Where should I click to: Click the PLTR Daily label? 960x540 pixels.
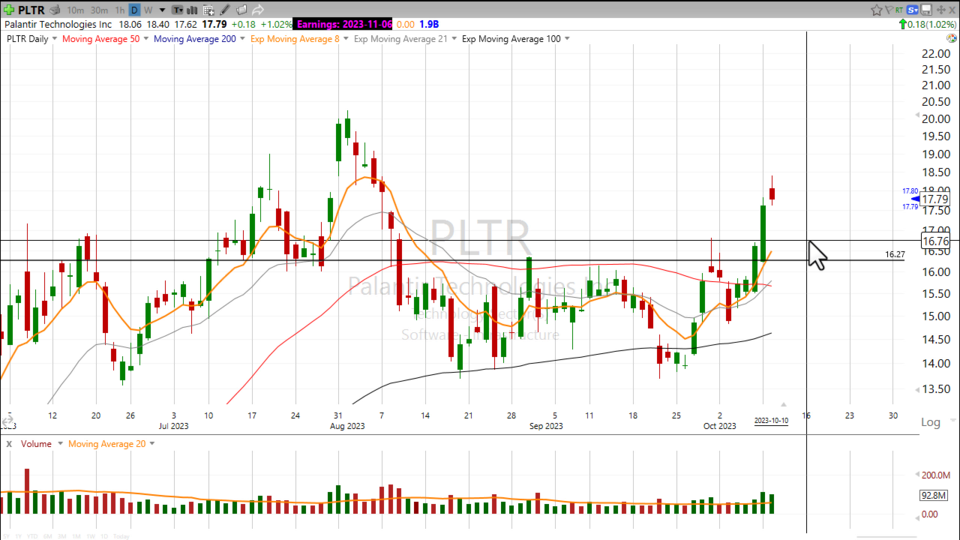28,39
